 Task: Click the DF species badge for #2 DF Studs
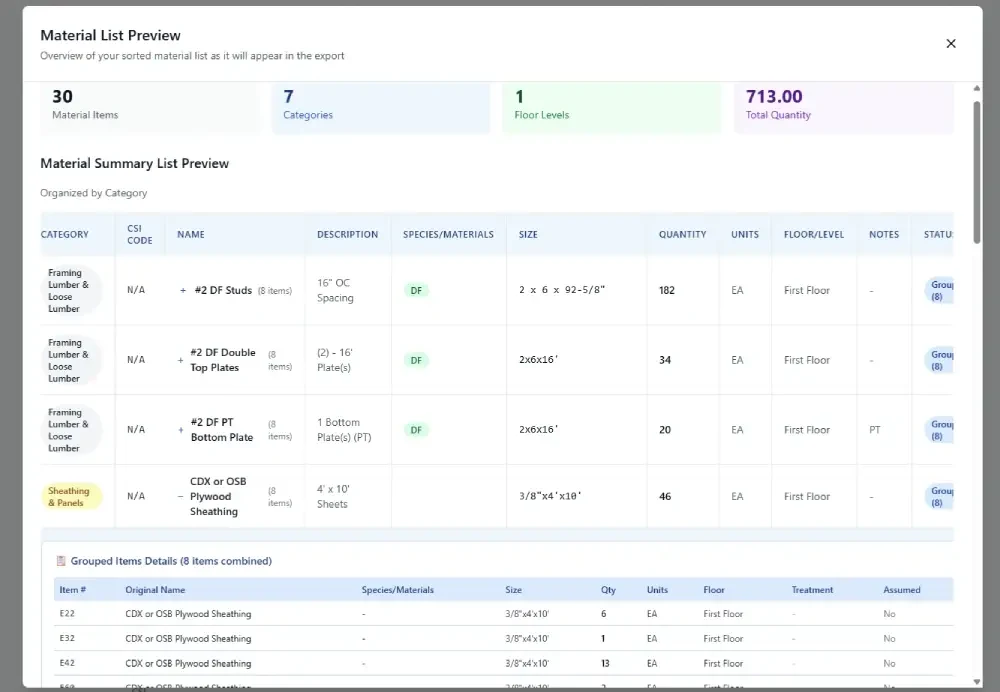(416, 291)
